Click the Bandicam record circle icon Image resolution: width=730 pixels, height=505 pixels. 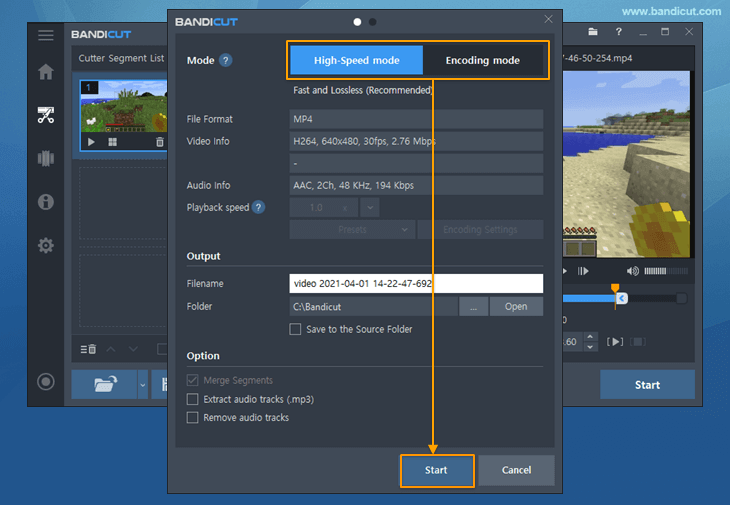[x=46, y=382]
